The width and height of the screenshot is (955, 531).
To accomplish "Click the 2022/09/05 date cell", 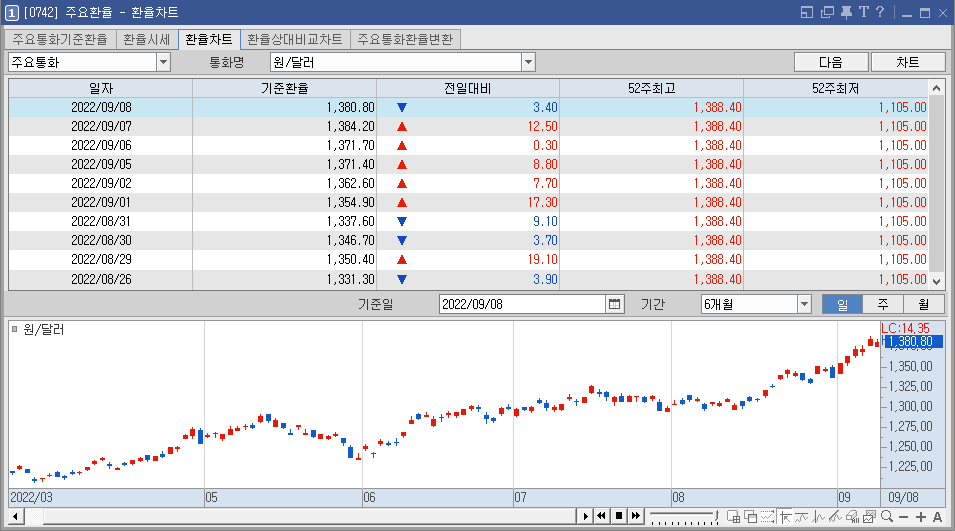I will click(x=100, y=164).
